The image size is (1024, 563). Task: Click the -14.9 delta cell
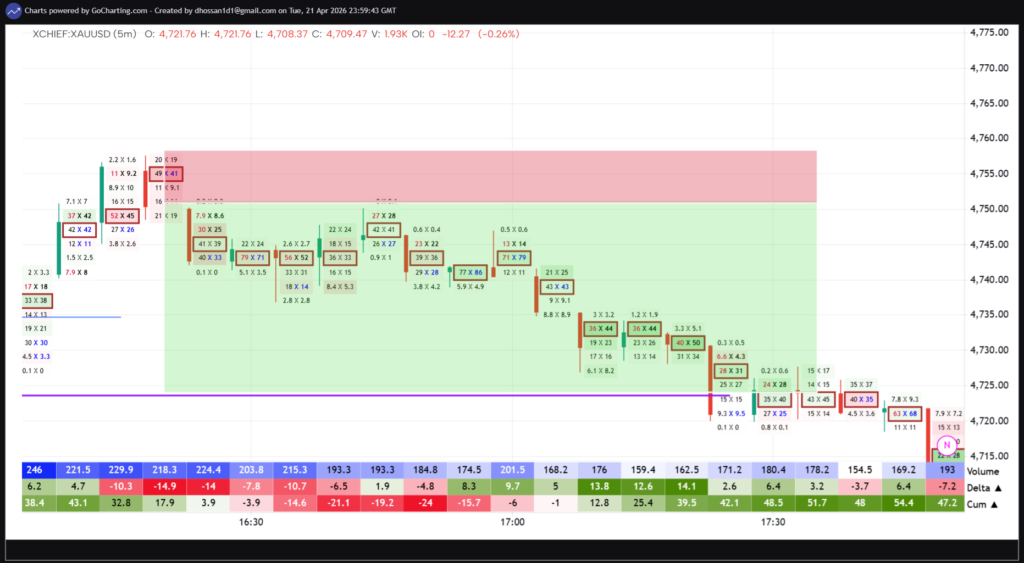[165, 487]
